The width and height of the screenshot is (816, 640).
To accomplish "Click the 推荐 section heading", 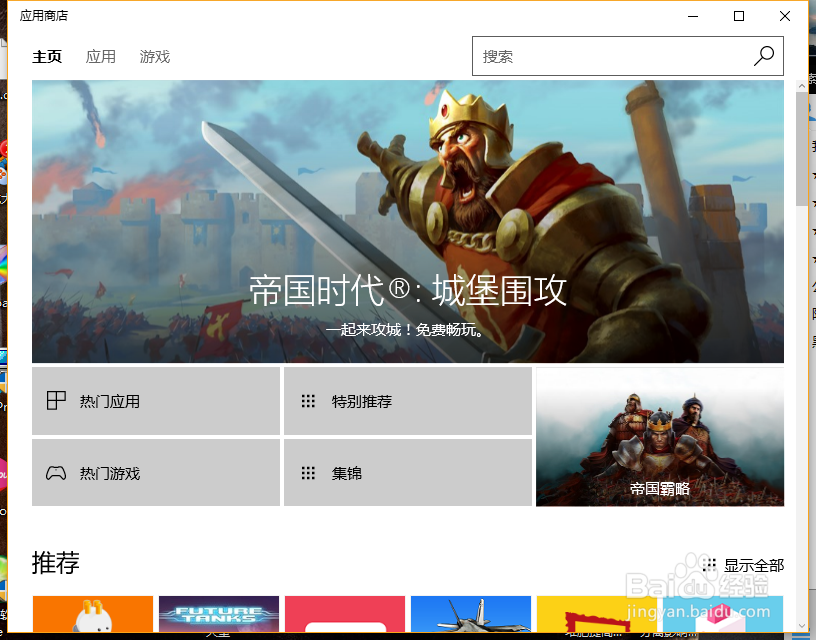I will [x=56, y=562].
